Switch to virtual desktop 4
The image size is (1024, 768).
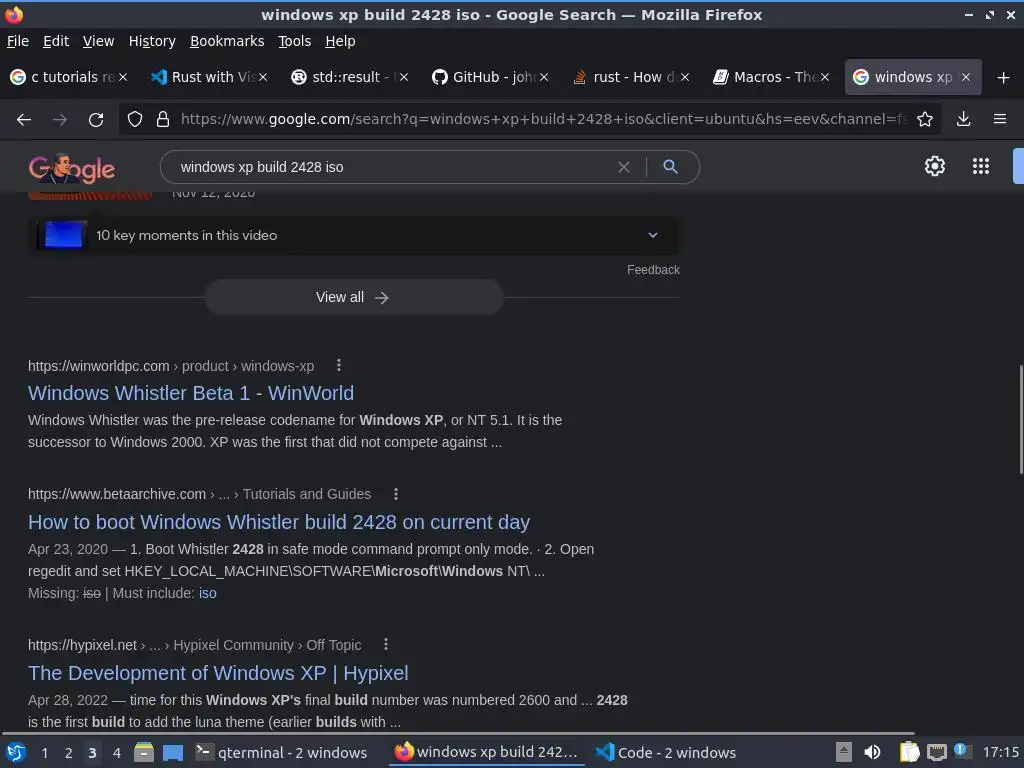(x=117, y=753)
